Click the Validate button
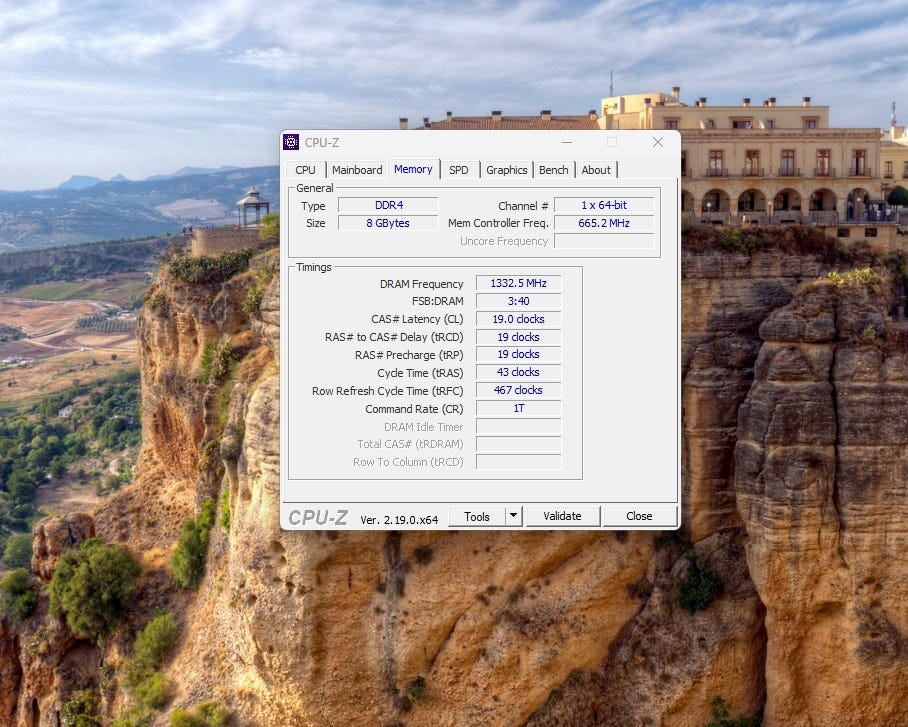This screenshot has width=908, height=727. [x=562, y=516]
